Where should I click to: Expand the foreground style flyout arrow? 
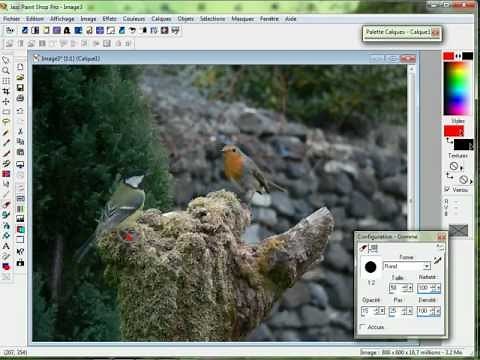click(x=462, y=132)
